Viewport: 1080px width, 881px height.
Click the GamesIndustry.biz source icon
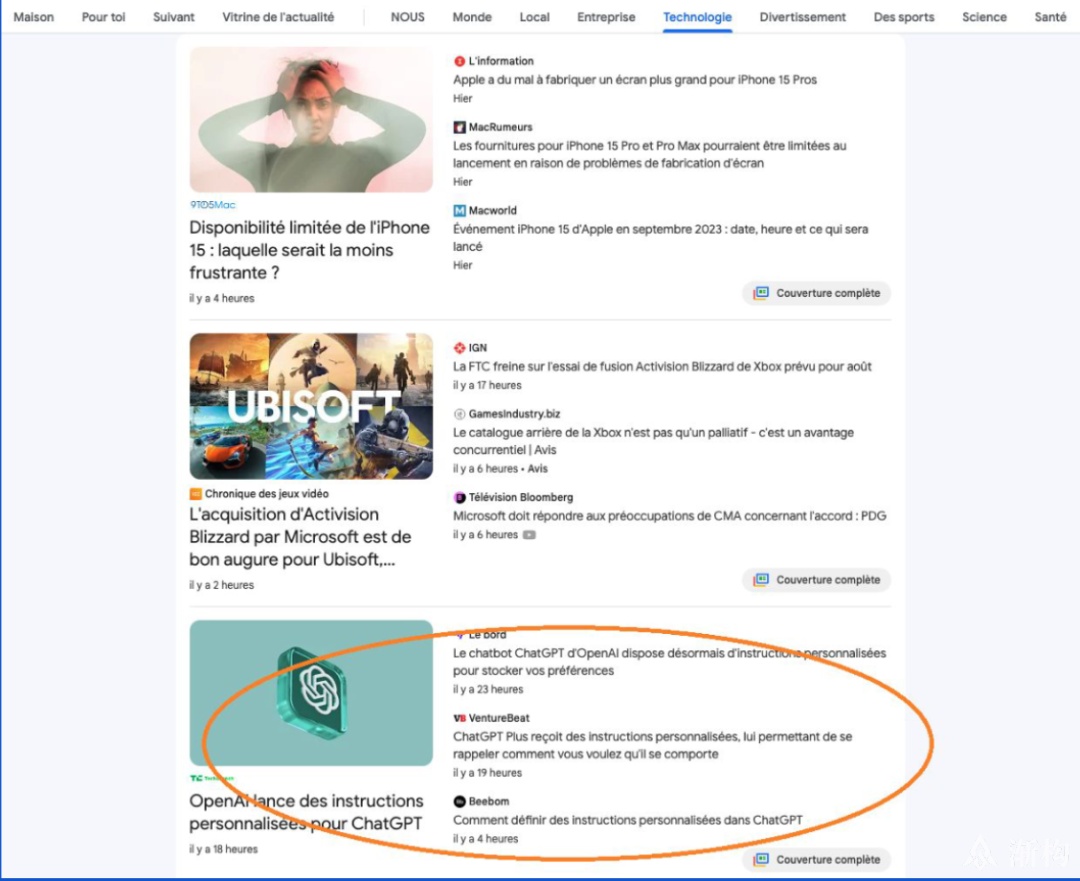pos(459,414)
